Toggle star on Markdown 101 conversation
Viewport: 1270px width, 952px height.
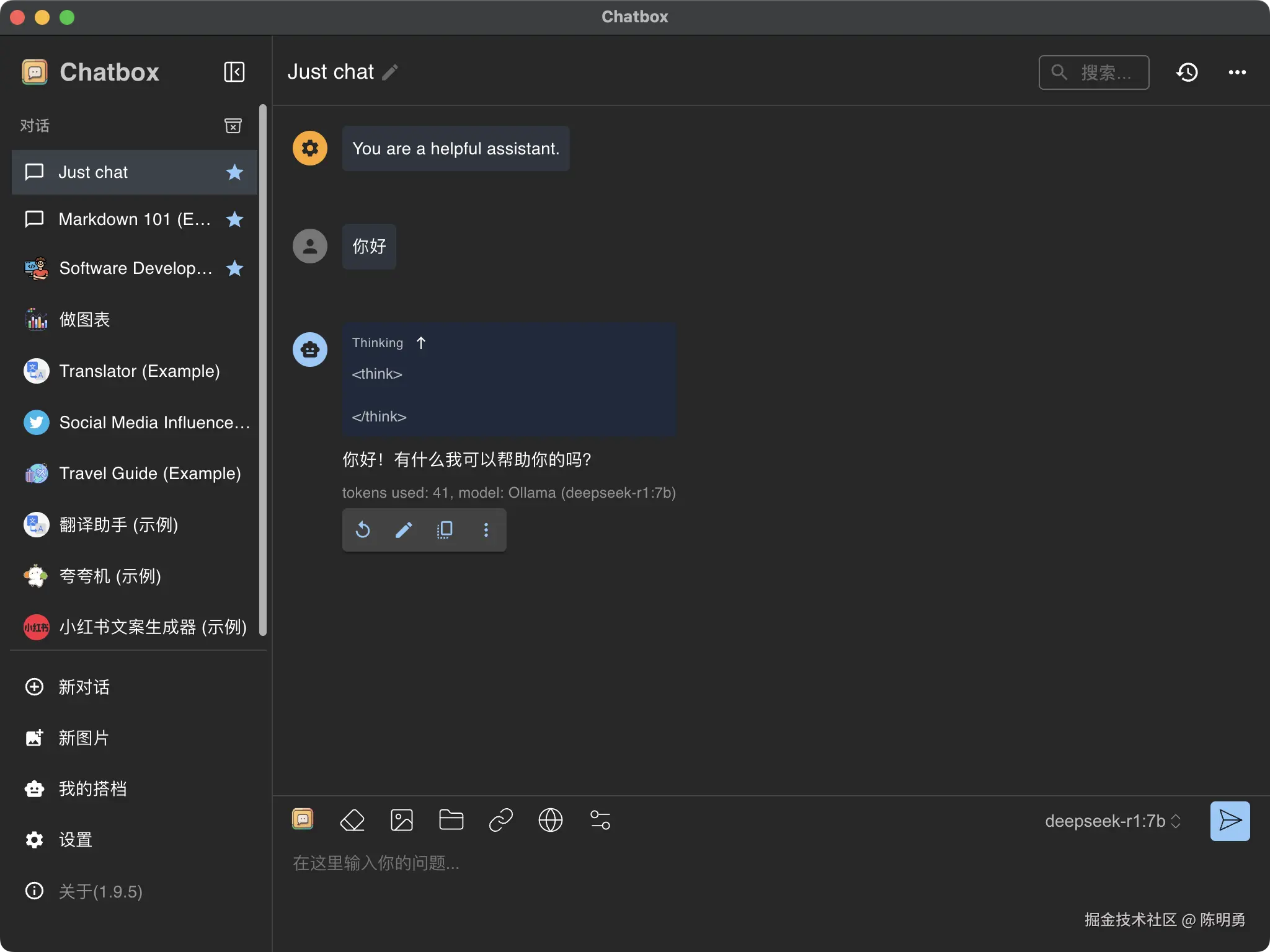point(234,219)
